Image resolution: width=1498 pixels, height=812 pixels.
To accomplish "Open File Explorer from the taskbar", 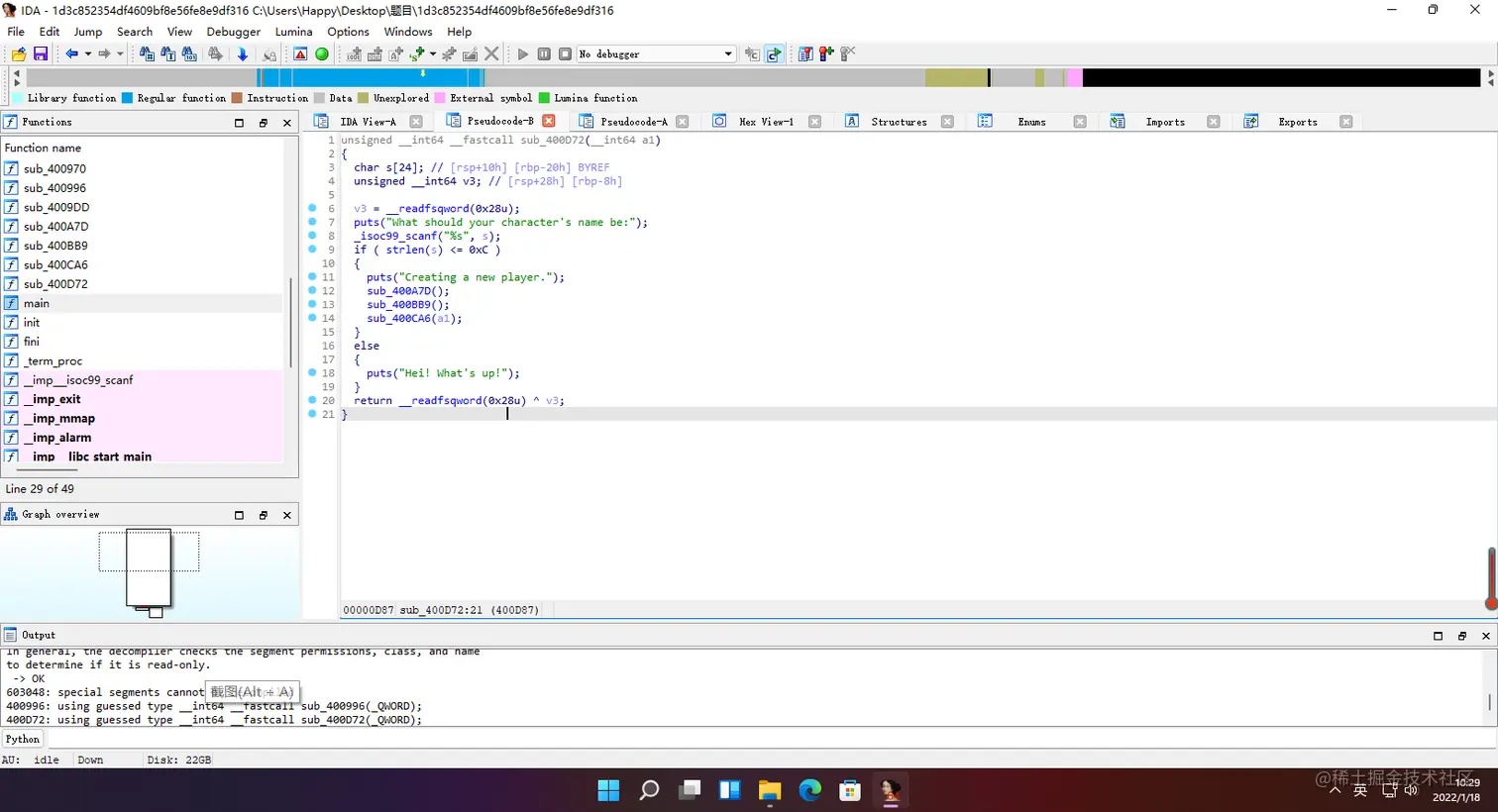I will (770, 790).
